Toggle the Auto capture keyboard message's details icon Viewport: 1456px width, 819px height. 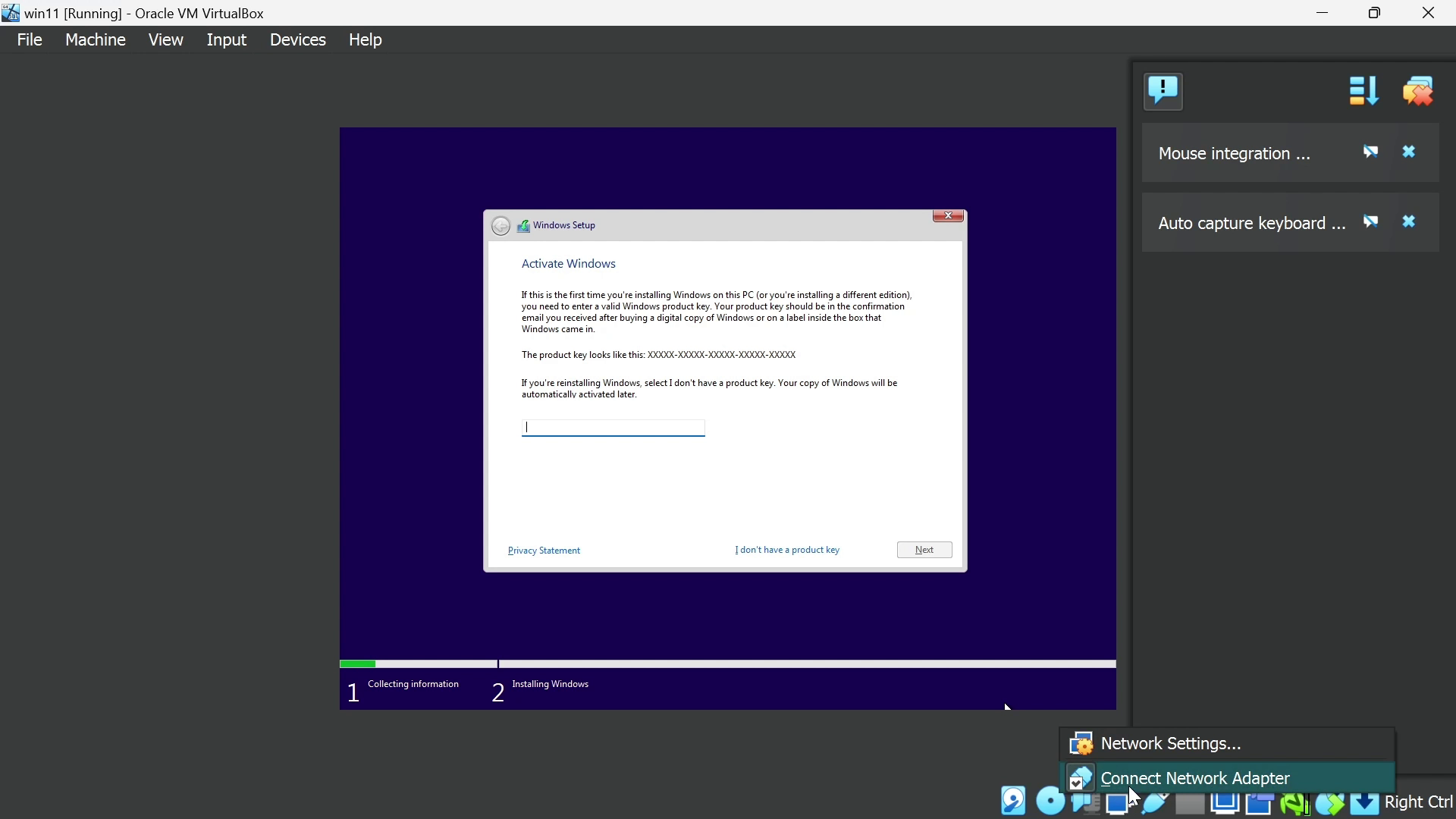click(x=1370, y=222)
